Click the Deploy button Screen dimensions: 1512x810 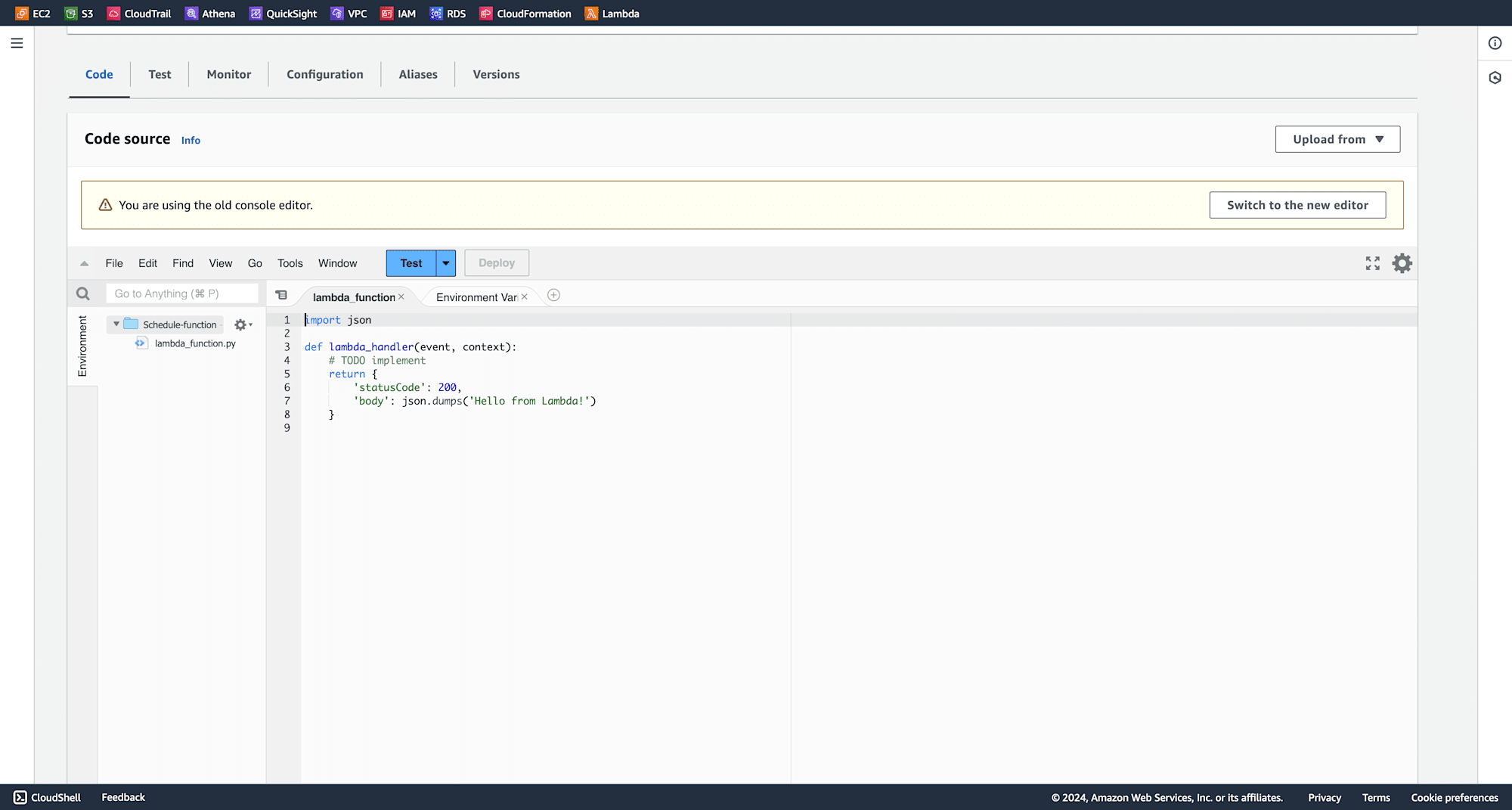(x=497, y=263)
